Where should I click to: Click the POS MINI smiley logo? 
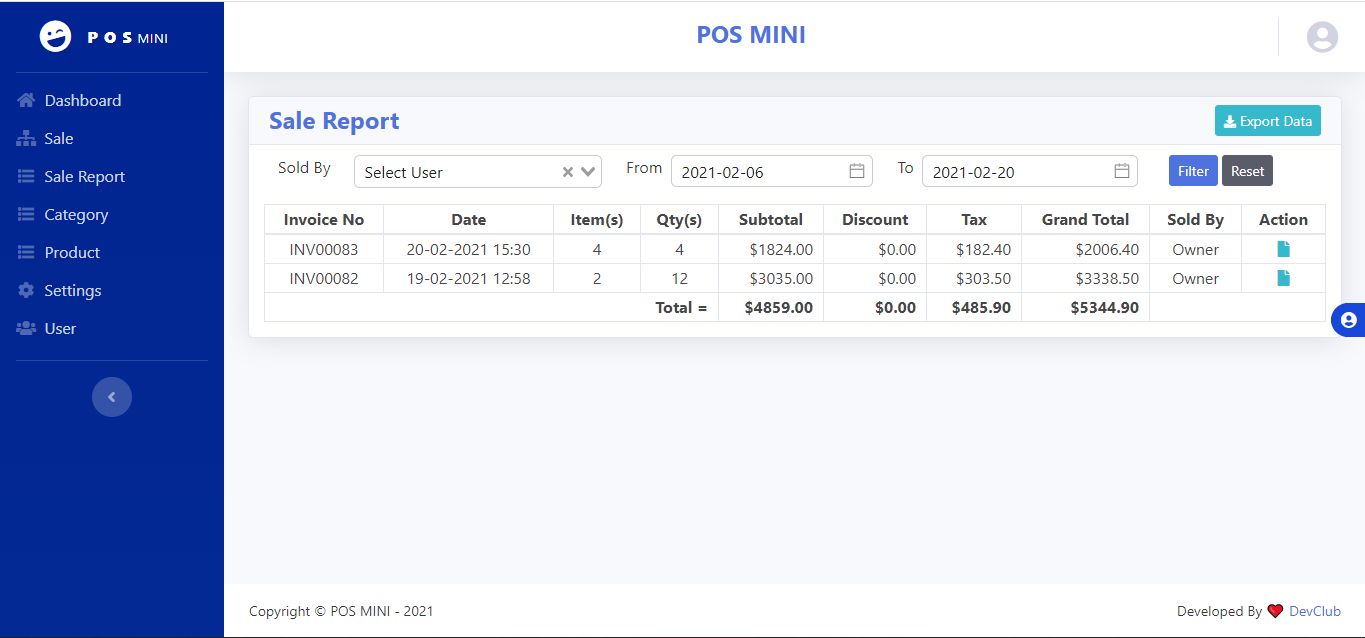(56, 37)
